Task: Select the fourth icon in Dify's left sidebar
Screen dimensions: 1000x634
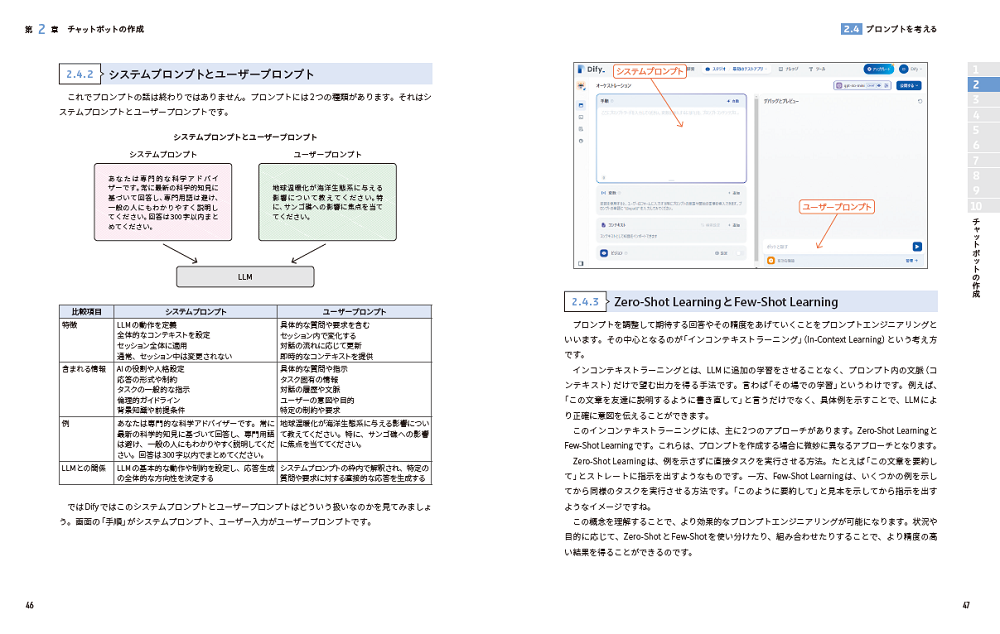Action: (x=580, y=142)
